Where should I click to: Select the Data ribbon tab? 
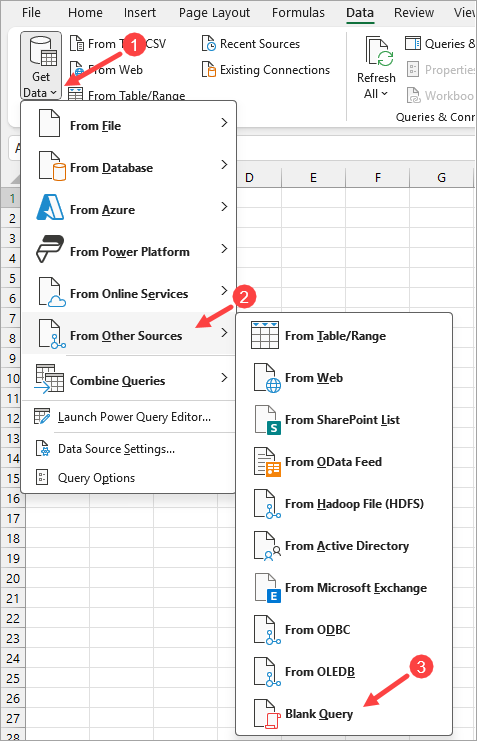tap(360, 12)
